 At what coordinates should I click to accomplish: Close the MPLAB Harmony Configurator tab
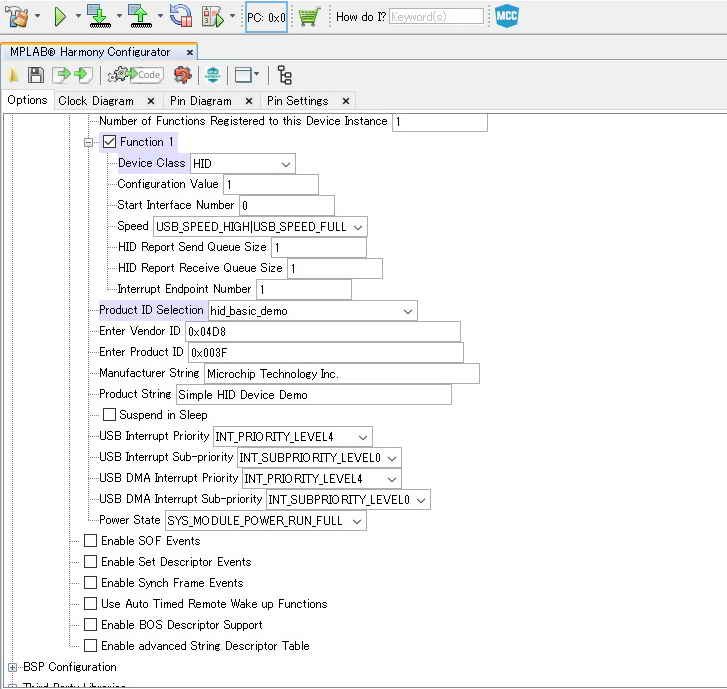pyautogui.click(x=190, y=52)
